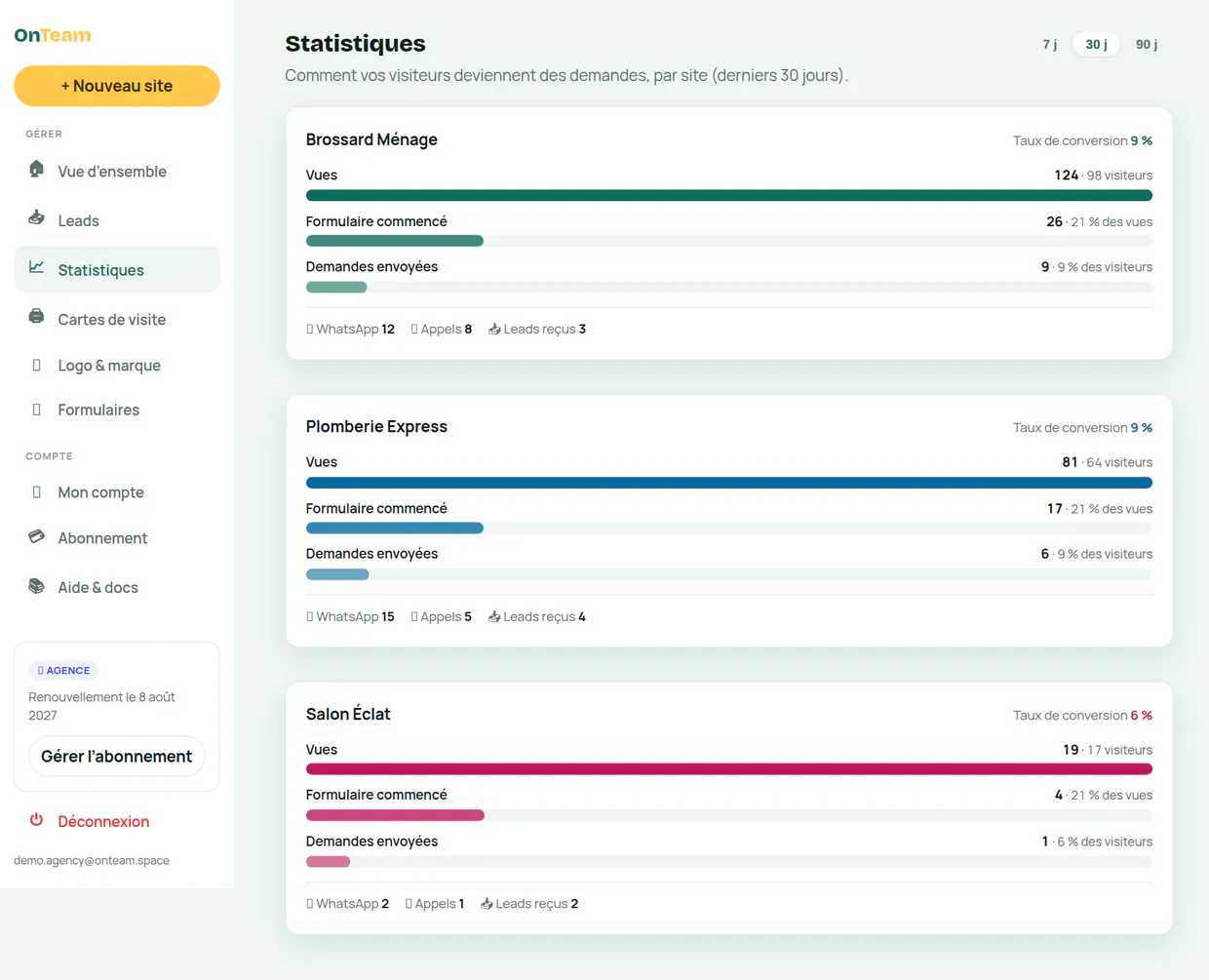Click Appels 1 stat in Salon Éclat
The height and width of the screenshot is (980, 1209).
435,904
